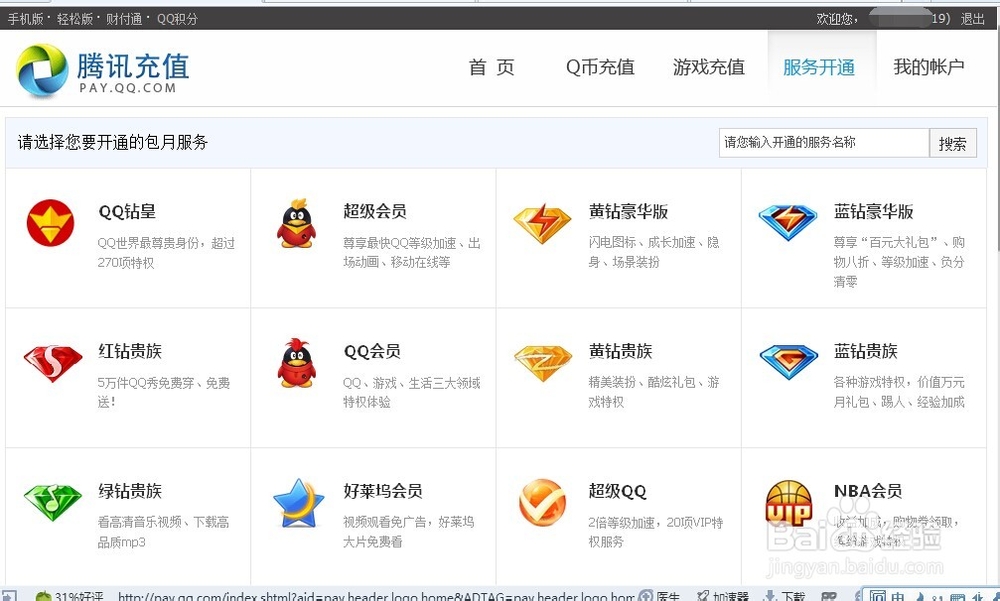Click text 视频观看免广告
1000x601 pixels.
(385, 522)
